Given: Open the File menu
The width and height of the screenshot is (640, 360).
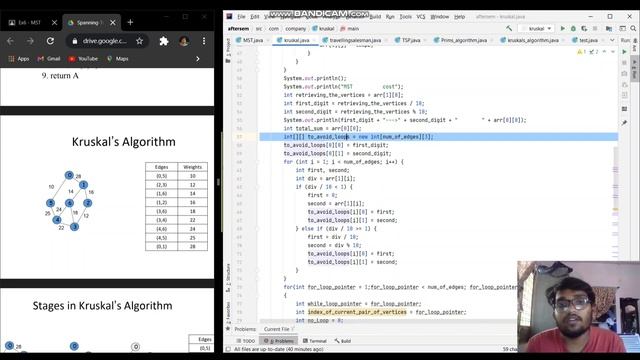Looking at the screenshot, I should (x=241, y=17).
